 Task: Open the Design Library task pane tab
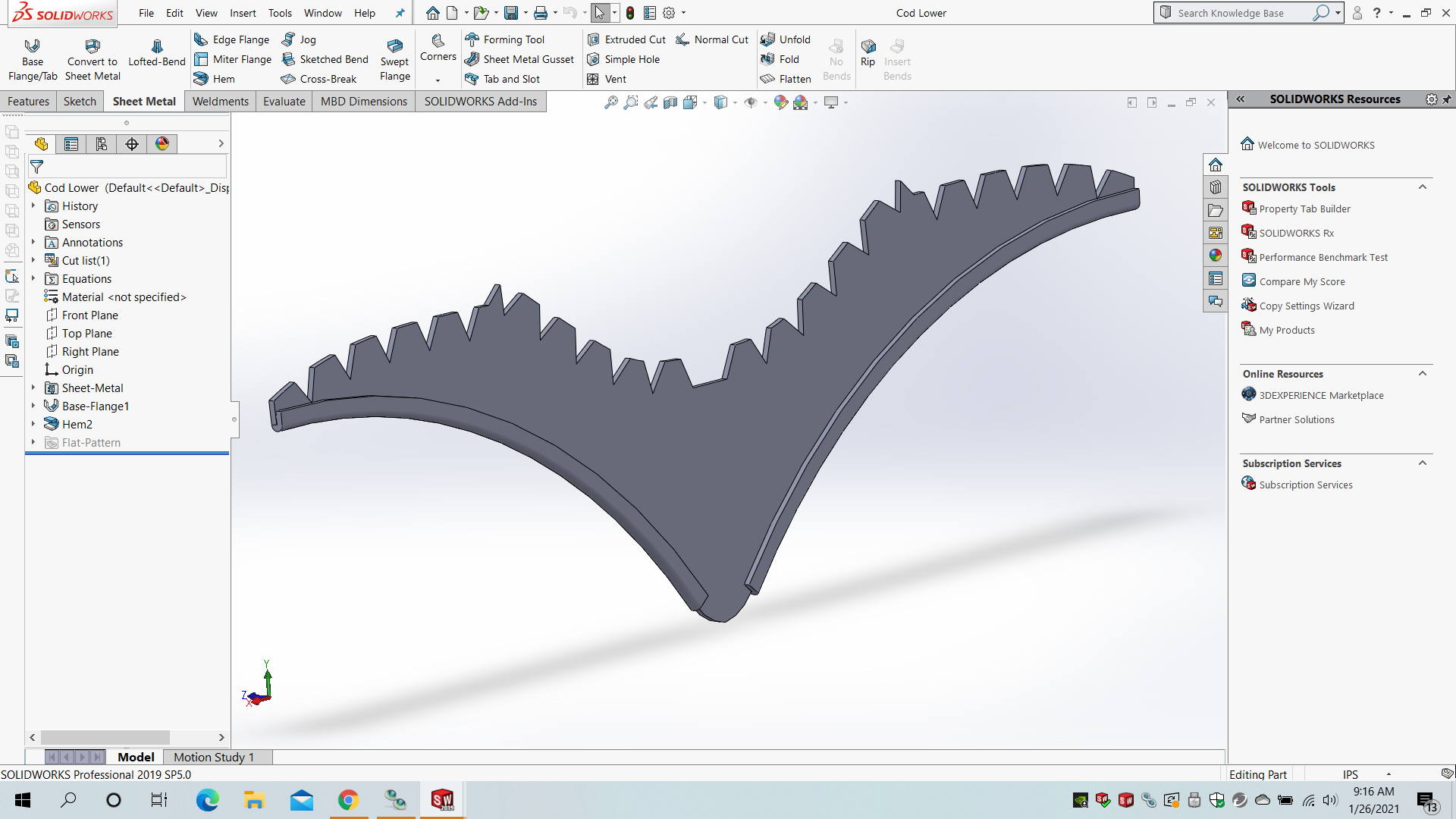1216,187
